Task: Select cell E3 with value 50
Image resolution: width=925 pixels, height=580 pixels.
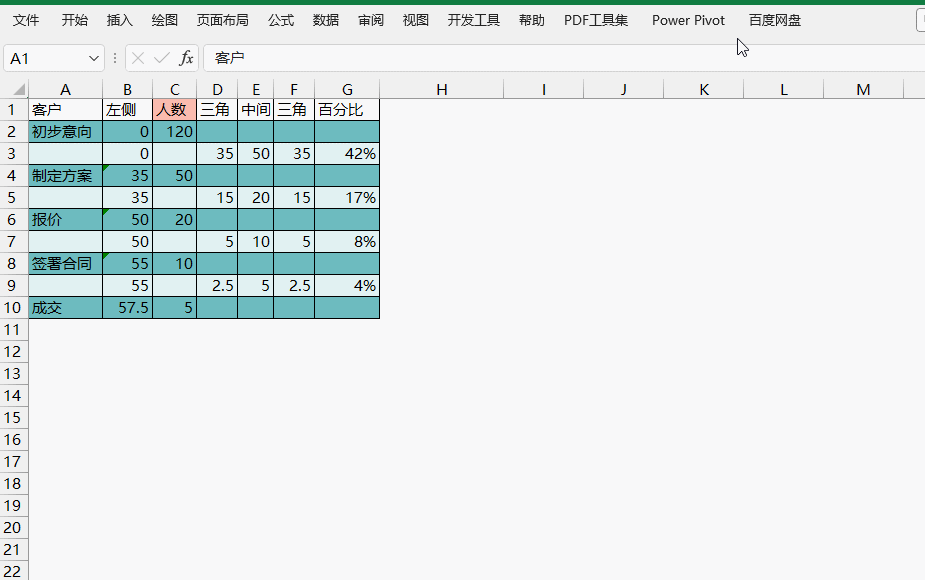Action: point(255,153)
